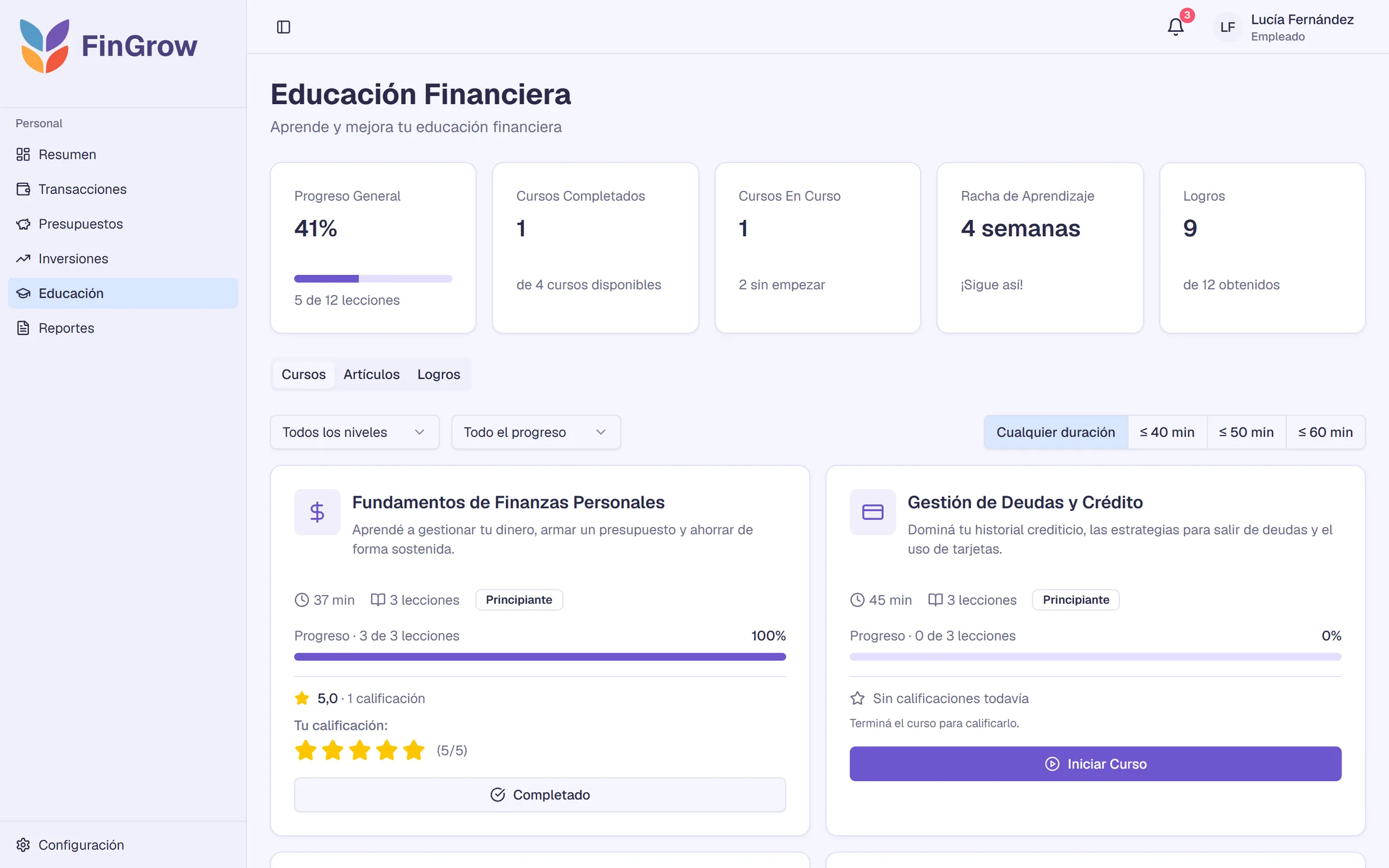Click the Transacciones wallet icon
Image resolution: width=1389 pixels, height=868 pixels.
[x=23, y=189]
